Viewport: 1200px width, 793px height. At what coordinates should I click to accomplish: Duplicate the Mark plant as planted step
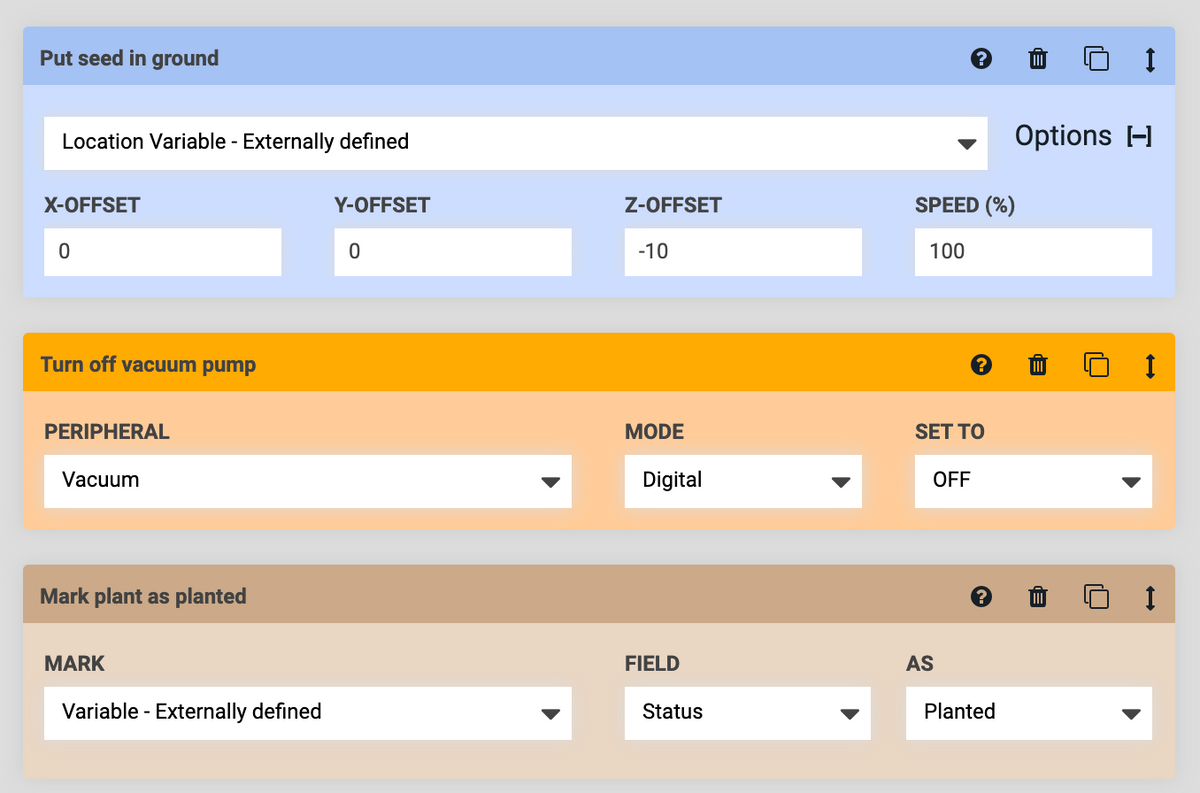click(1096, 597)
